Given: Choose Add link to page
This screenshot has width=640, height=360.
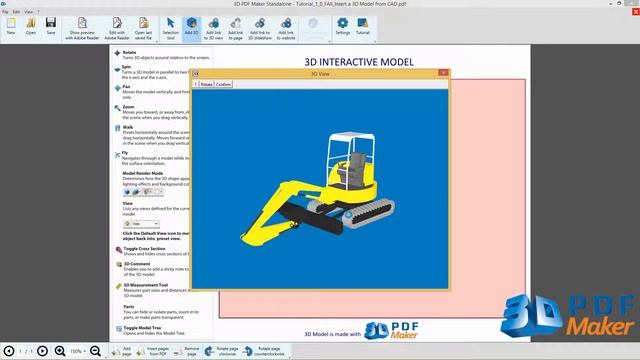Looking at the screenshot, I should [236, 29].
